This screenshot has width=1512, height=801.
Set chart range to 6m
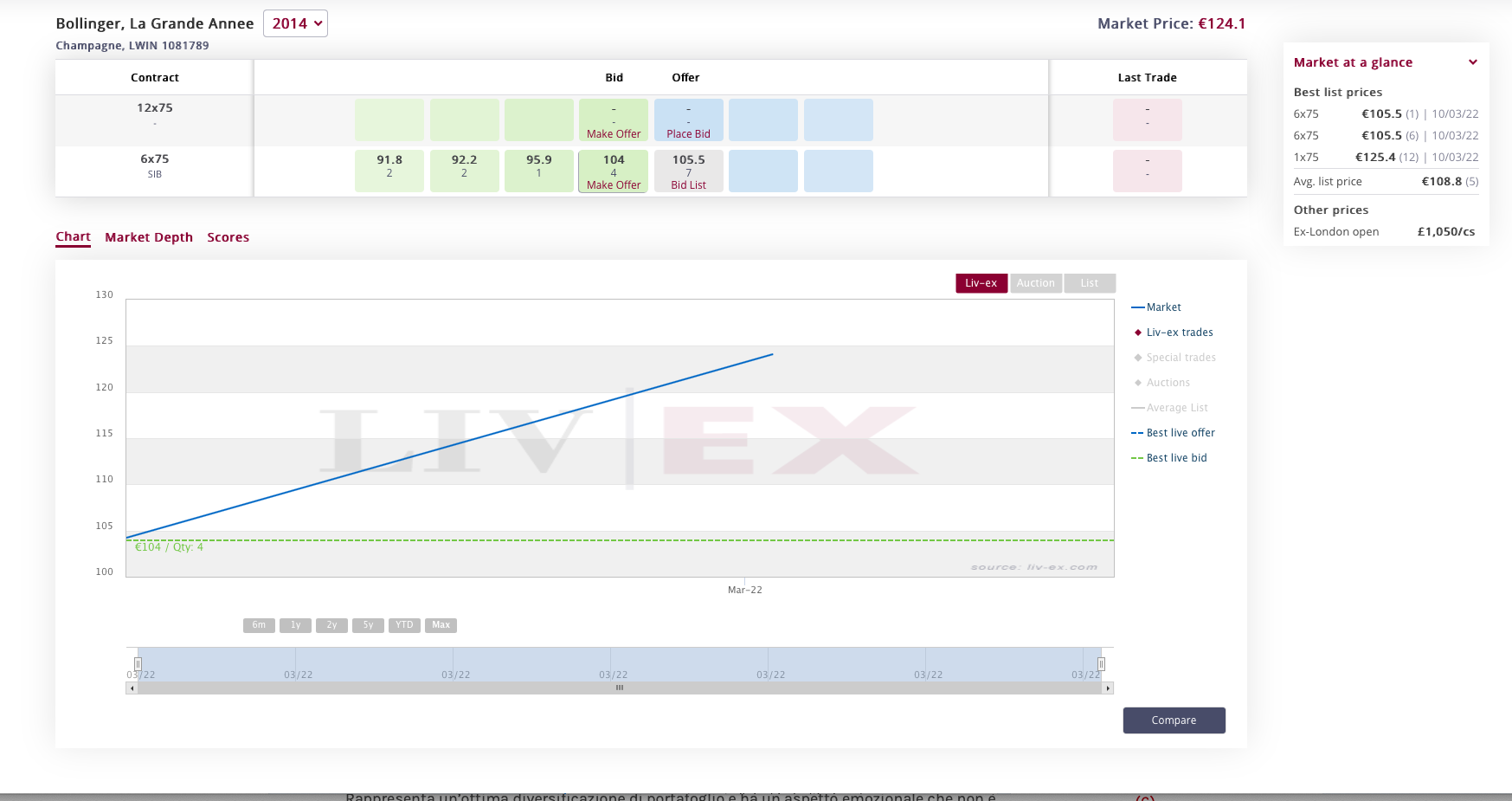(x=259, y=625)
